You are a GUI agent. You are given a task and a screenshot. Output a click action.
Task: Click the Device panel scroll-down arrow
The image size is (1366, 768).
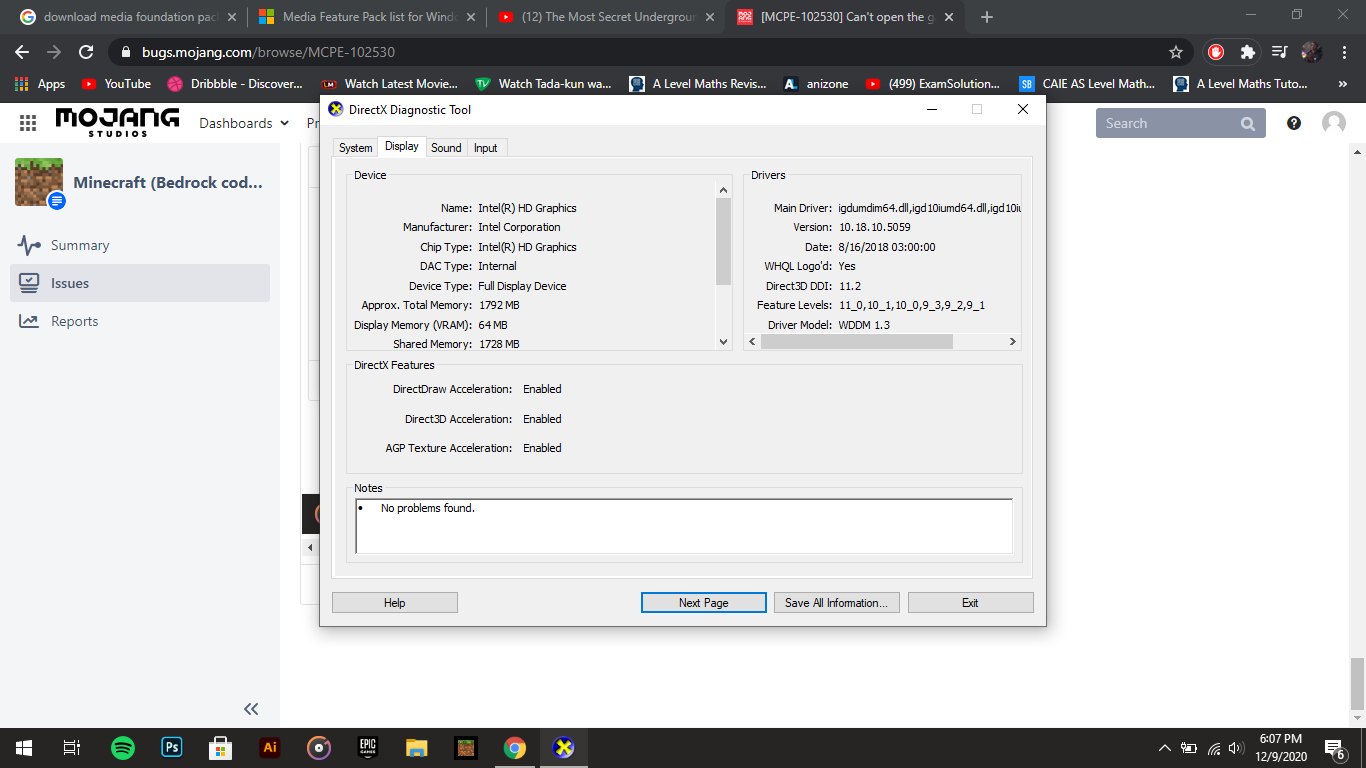pyautogui.click(x=724, y=342)
